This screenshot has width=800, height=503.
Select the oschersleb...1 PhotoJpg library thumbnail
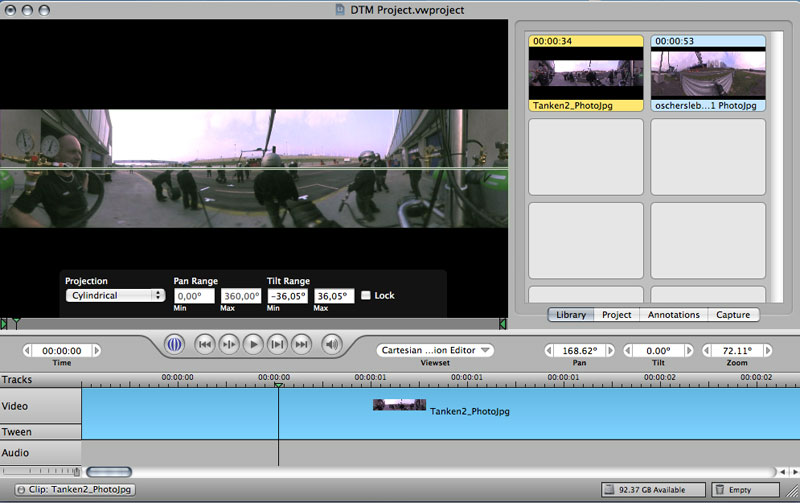point(708,73)
